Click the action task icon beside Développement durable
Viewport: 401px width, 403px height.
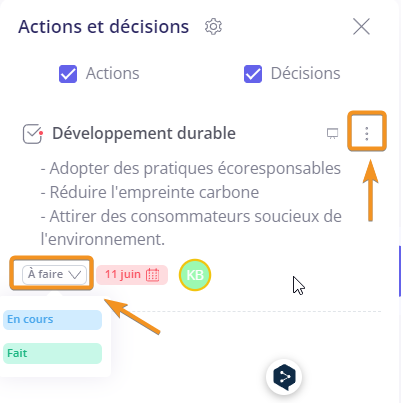point(33,134)
